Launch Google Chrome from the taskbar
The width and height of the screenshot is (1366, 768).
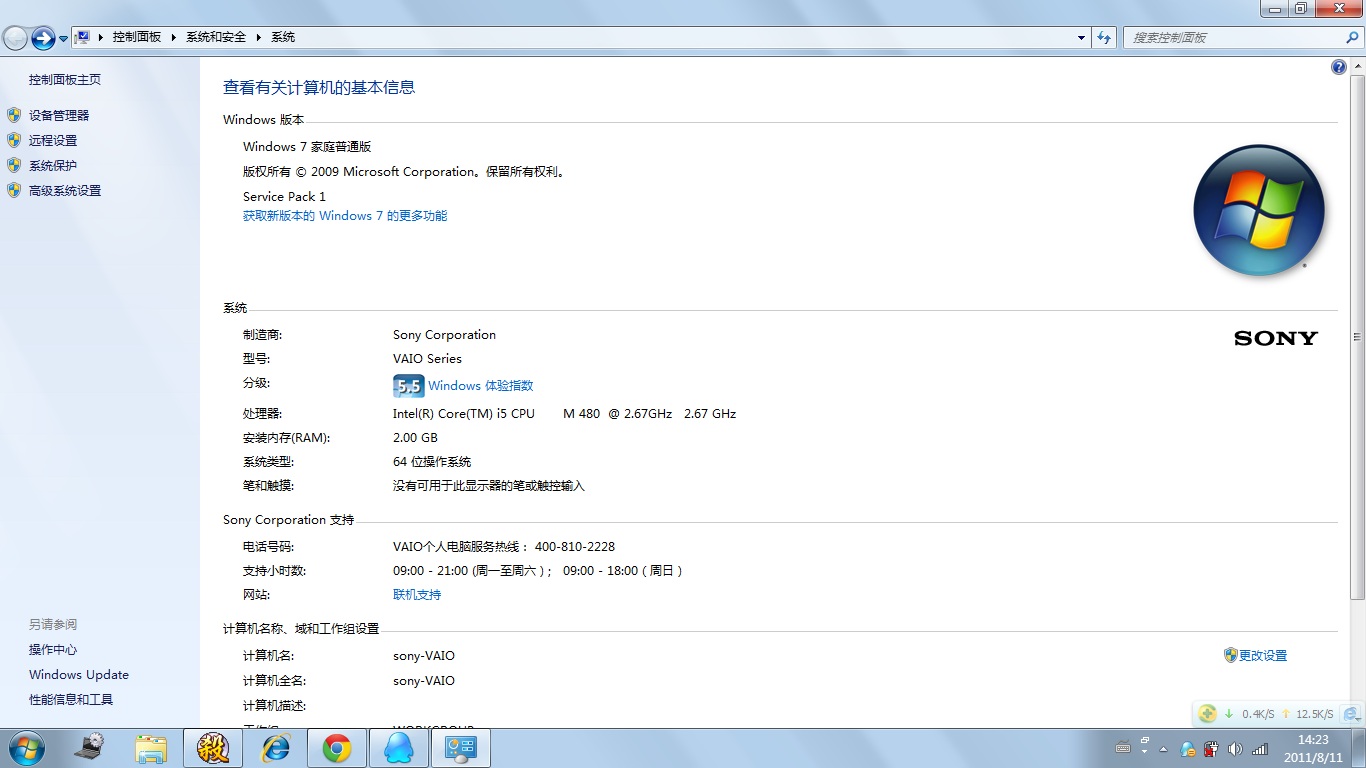click(x=337, y=747)
